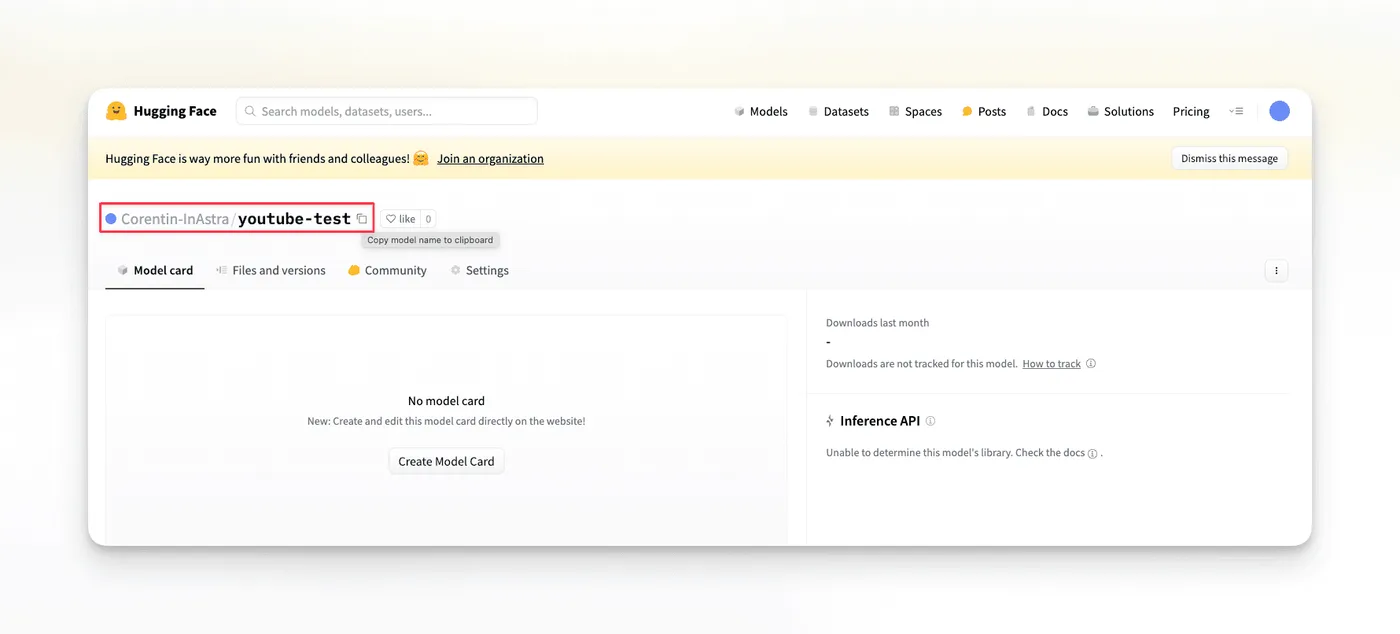
Task: Click the Create Model Card button
Action: pyautogui.click(x=446, y=461)
